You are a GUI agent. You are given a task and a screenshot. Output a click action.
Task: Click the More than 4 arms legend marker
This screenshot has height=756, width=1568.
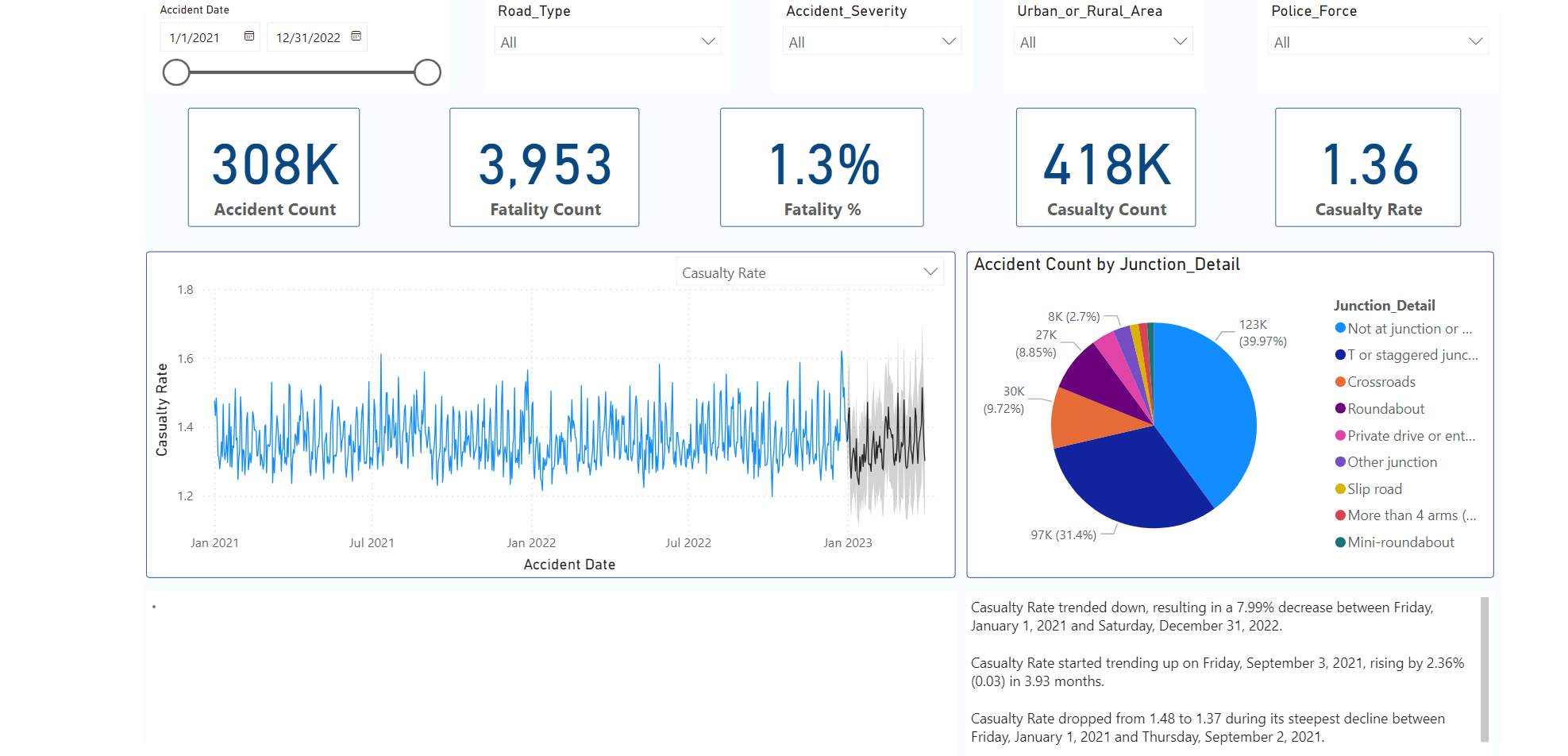click(x=1340, y=515)
